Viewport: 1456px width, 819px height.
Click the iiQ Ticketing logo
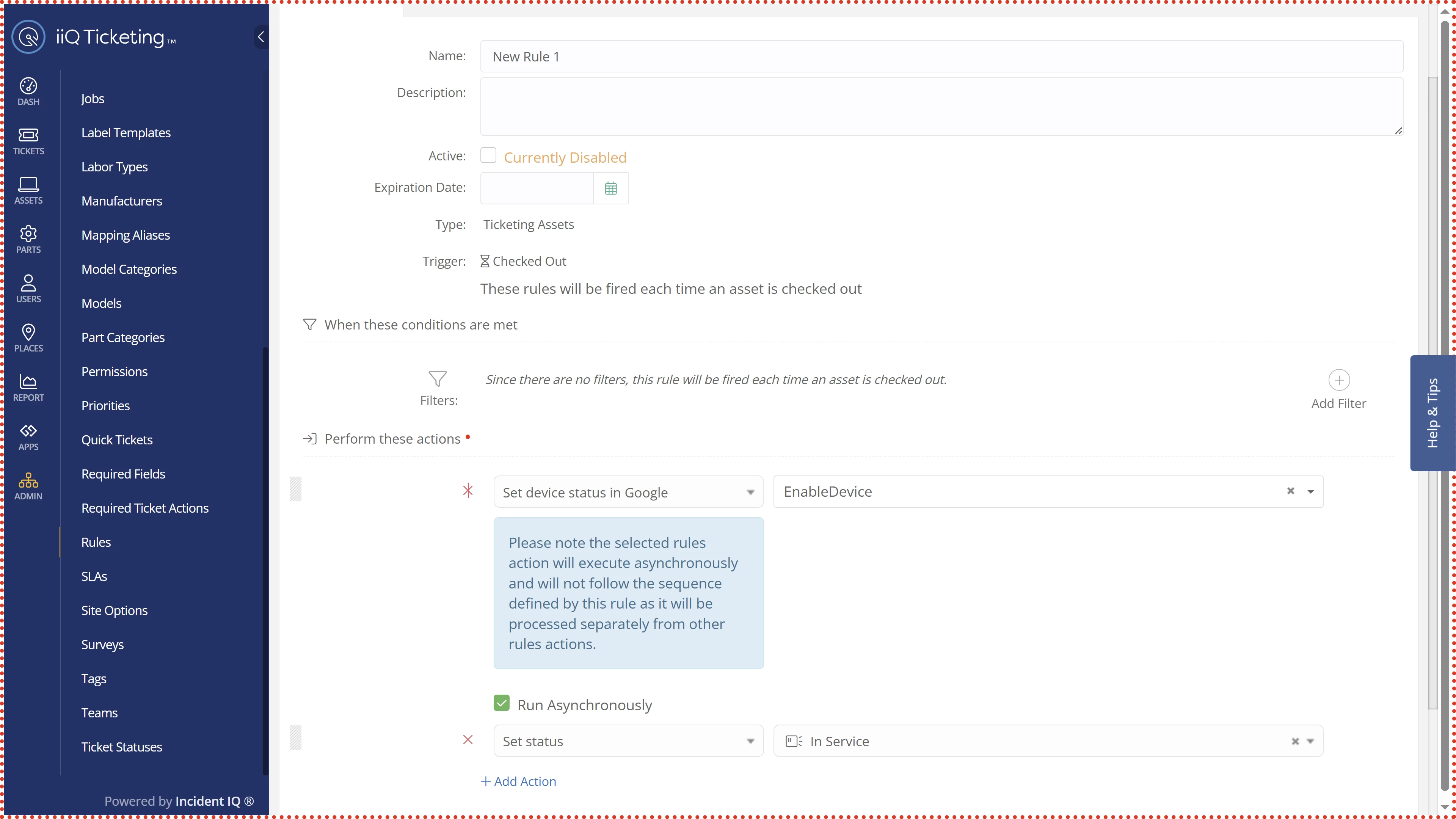click(94, 37)
